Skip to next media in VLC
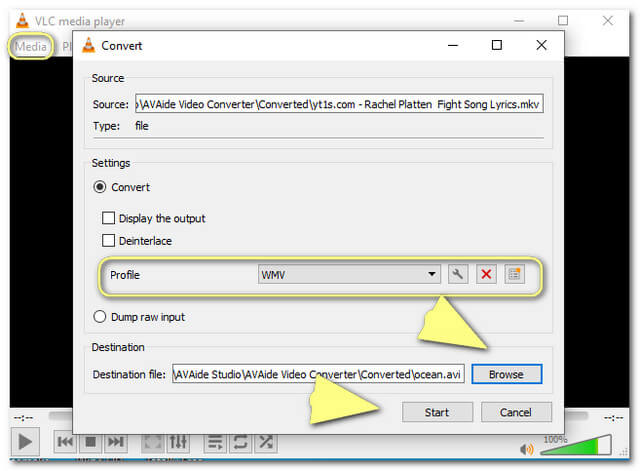 116,442
